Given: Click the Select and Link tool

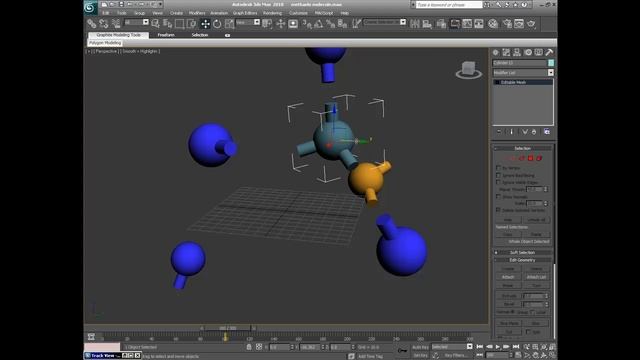Looking at the screenshot, I should pos(91,24).
